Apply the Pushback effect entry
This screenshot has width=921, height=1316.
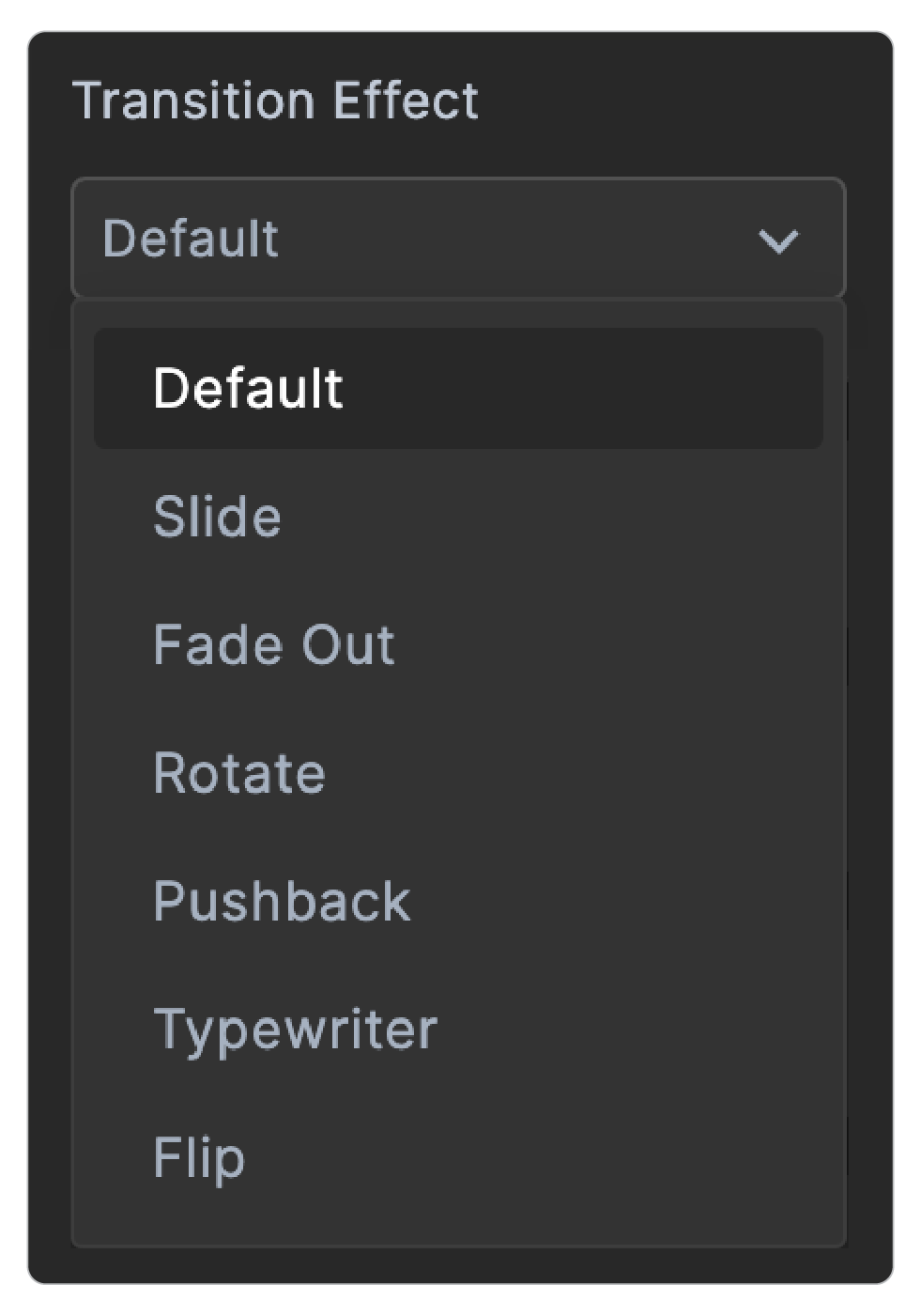point(281,902)
